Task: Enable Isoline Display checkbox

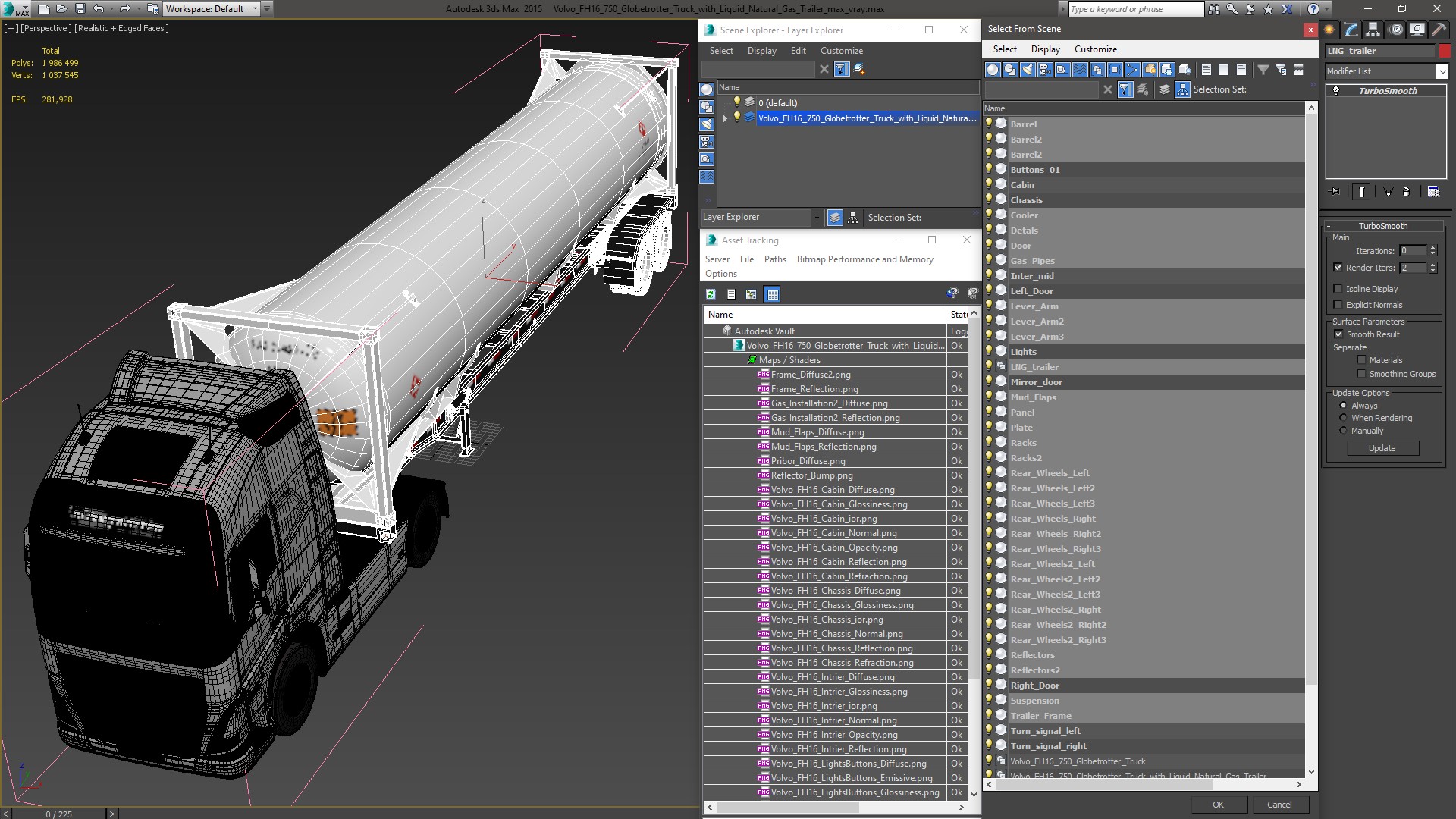Action: click(x=1338, y=289)
